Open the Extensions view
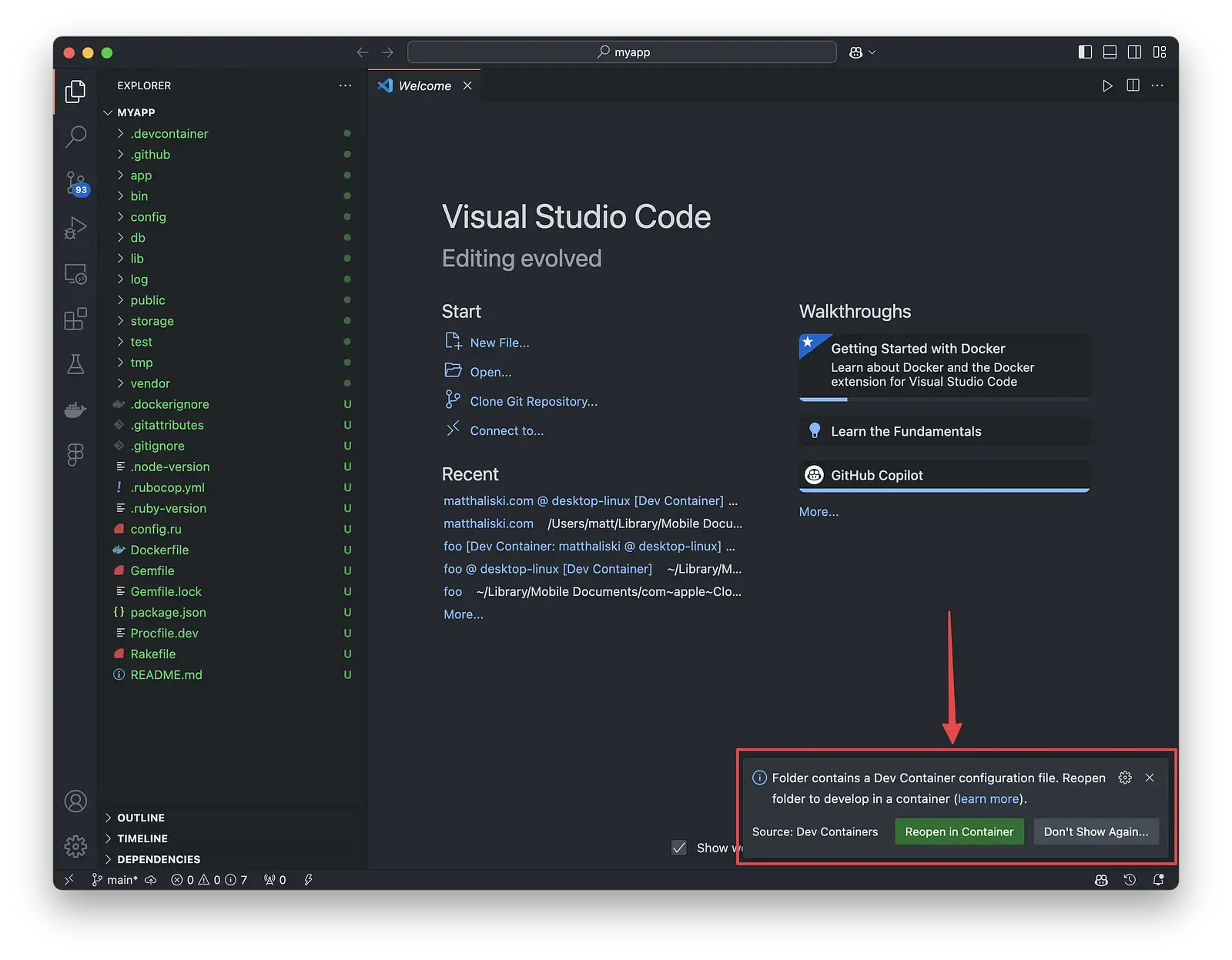 click(75, 319)
